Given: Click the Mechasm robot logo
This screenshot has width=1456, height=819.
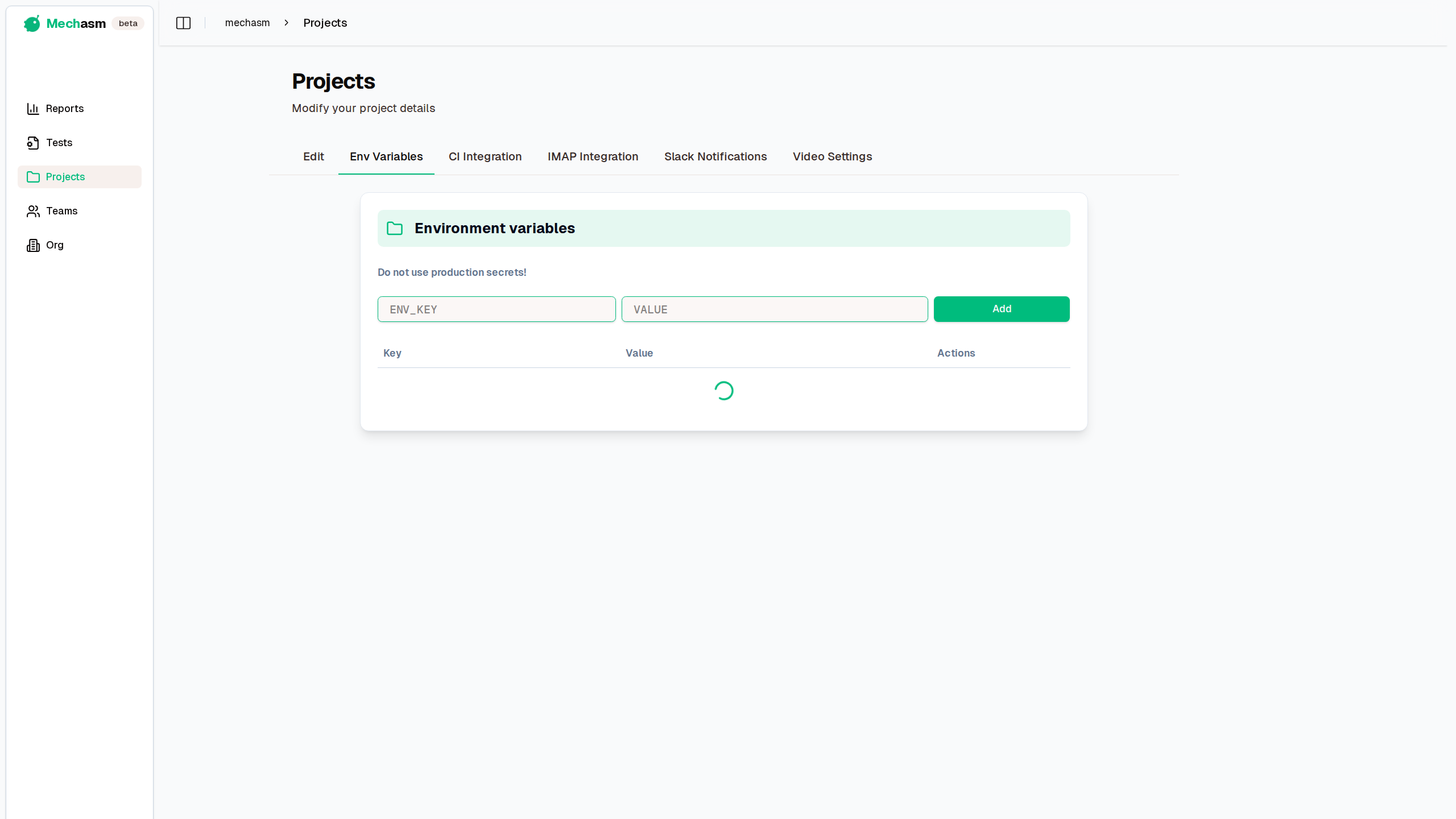Looking at the screenshot, I should tap(32, 23).
